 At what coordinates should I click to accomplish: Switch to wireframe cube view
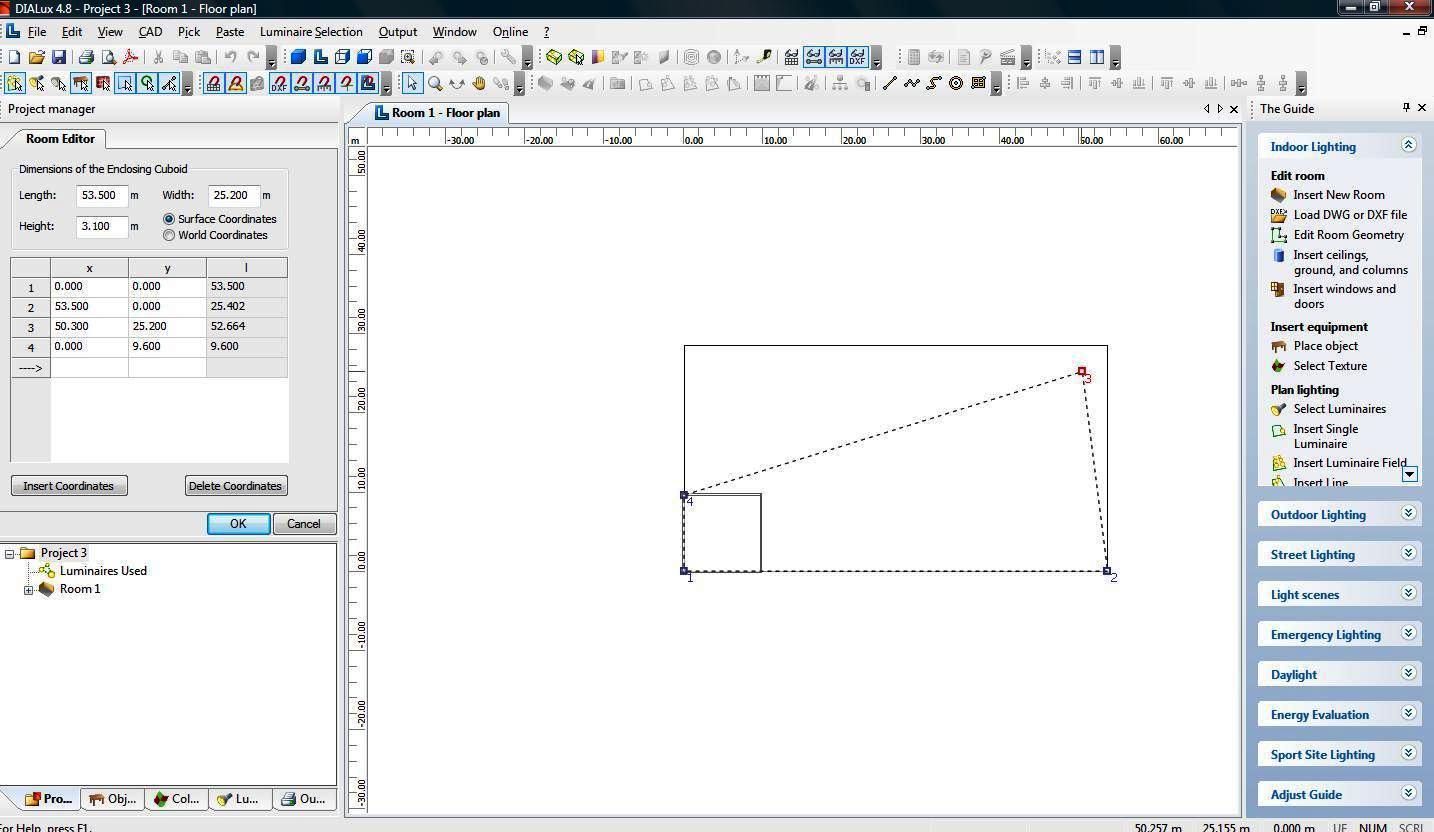click(342, 57)
